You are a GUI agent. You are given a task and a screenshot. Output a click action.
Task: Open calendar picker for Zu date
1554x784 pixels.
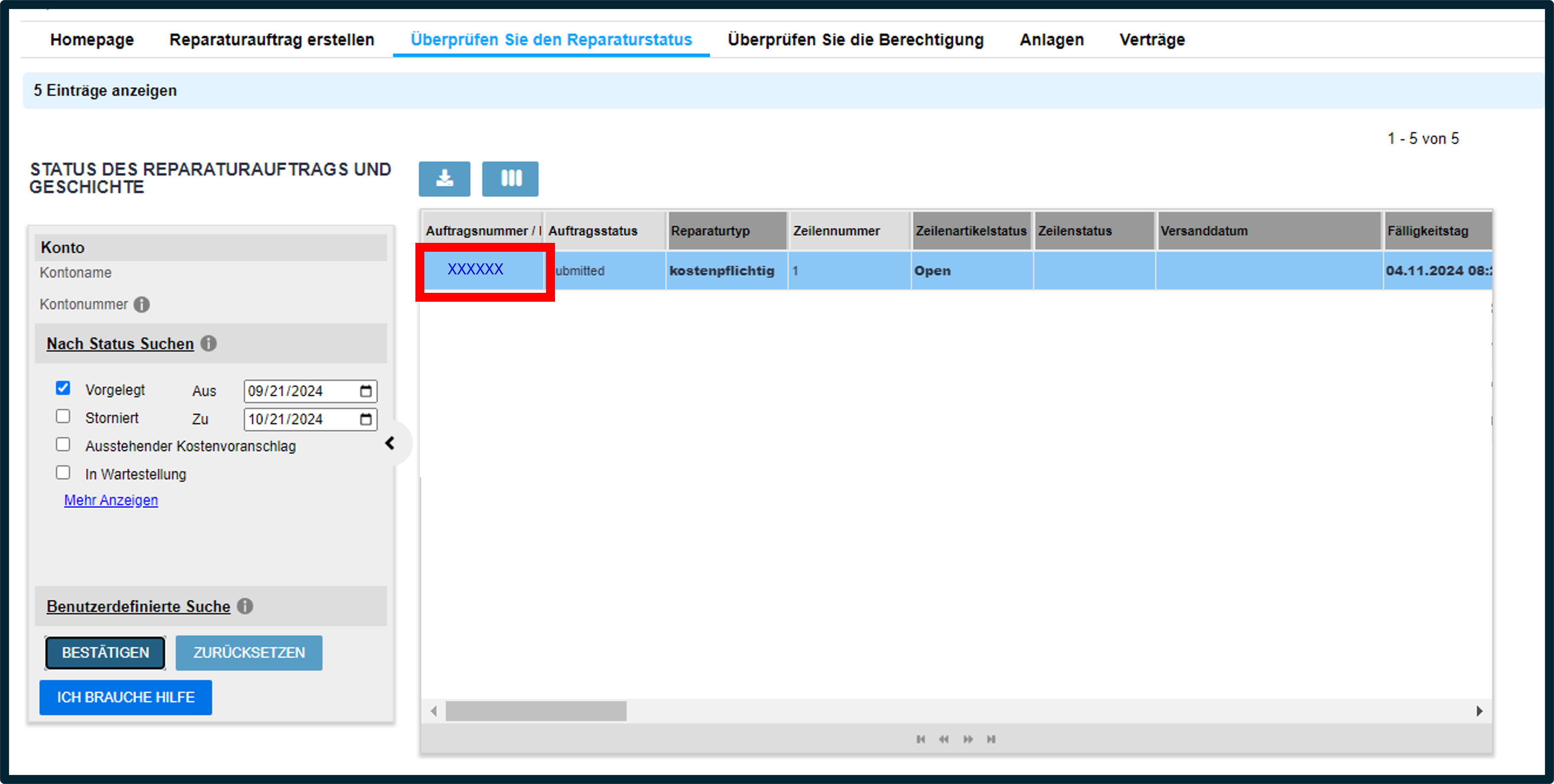[x=365, y=419]
